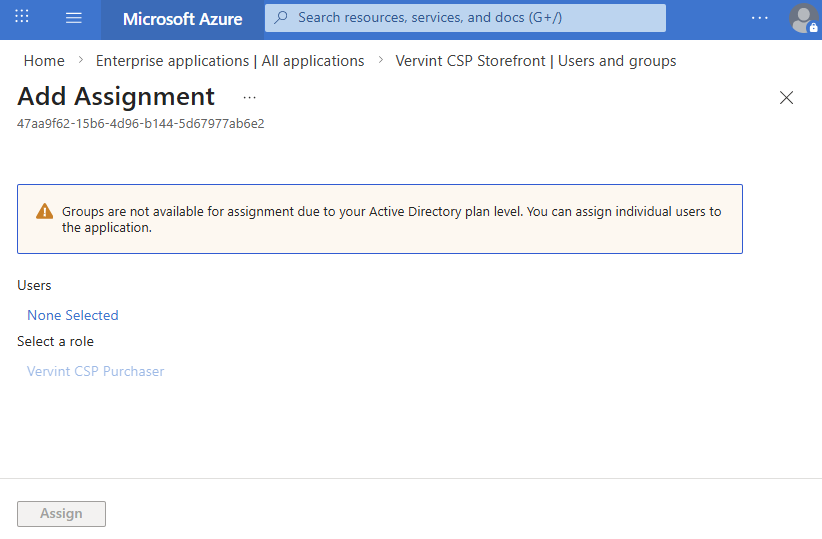Screen dimensions: 822x539
Task: Open Vervint CSP Storefront Users and groups breadcrumb
Action: point(535,61)
